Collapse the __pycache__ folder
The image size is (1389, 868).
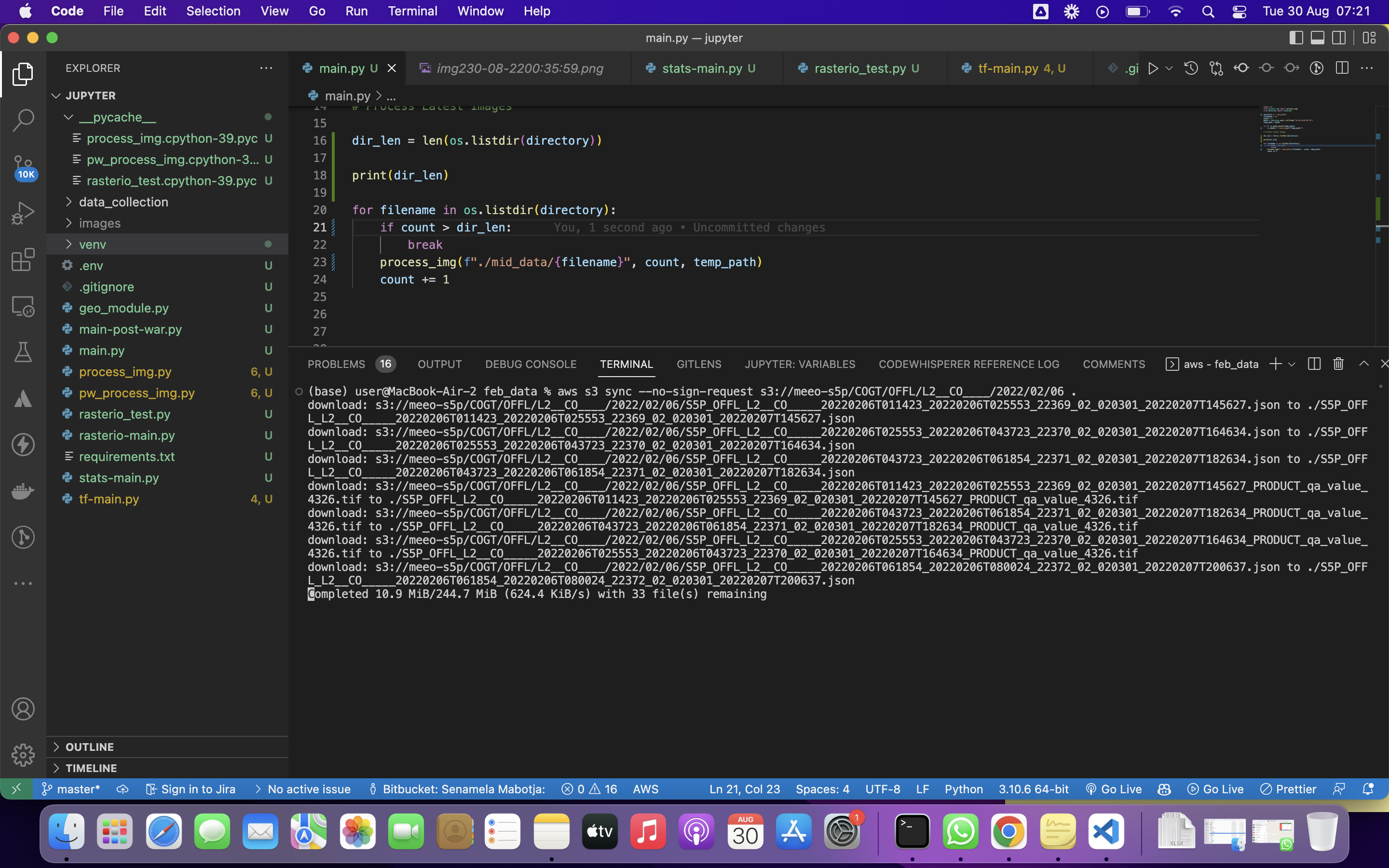point(117,117)
